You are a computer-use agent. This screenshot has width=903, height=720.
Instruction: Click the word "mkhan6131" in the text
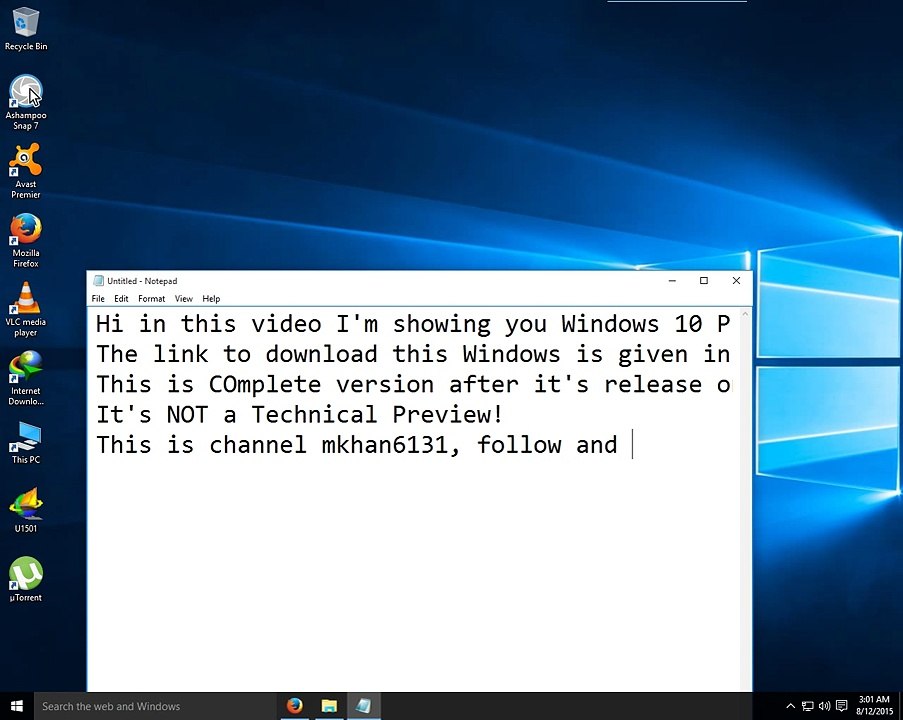[x=385, y=445]
